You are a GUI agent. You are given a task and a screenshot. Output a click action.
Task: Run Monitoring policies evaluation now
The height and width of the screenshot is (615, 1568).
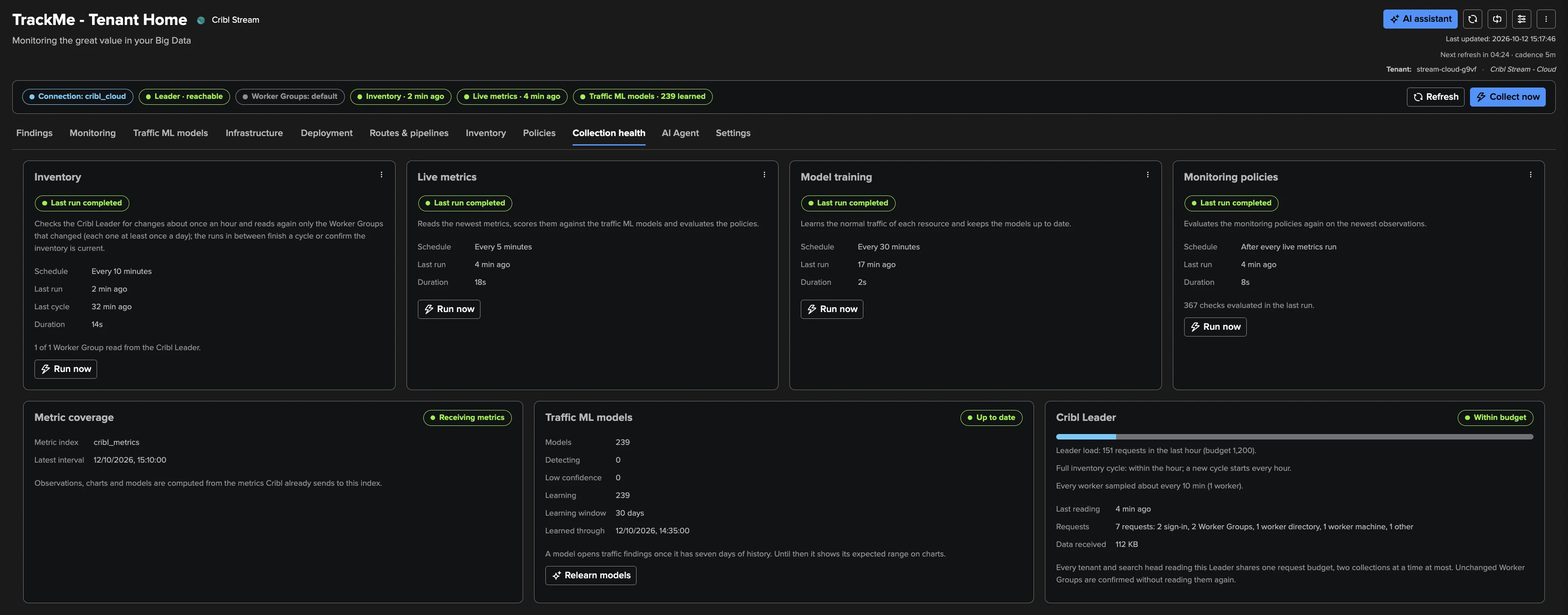pyautogui.click(x=1215, y=327)
